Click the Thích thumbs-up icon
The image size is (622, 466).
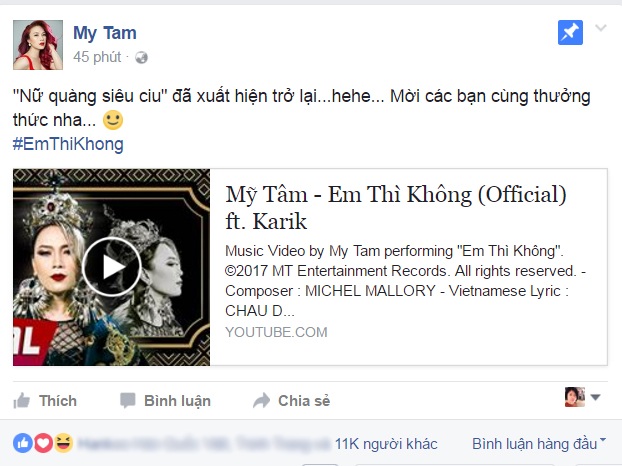pyautogui.click(x=21, y=401)
